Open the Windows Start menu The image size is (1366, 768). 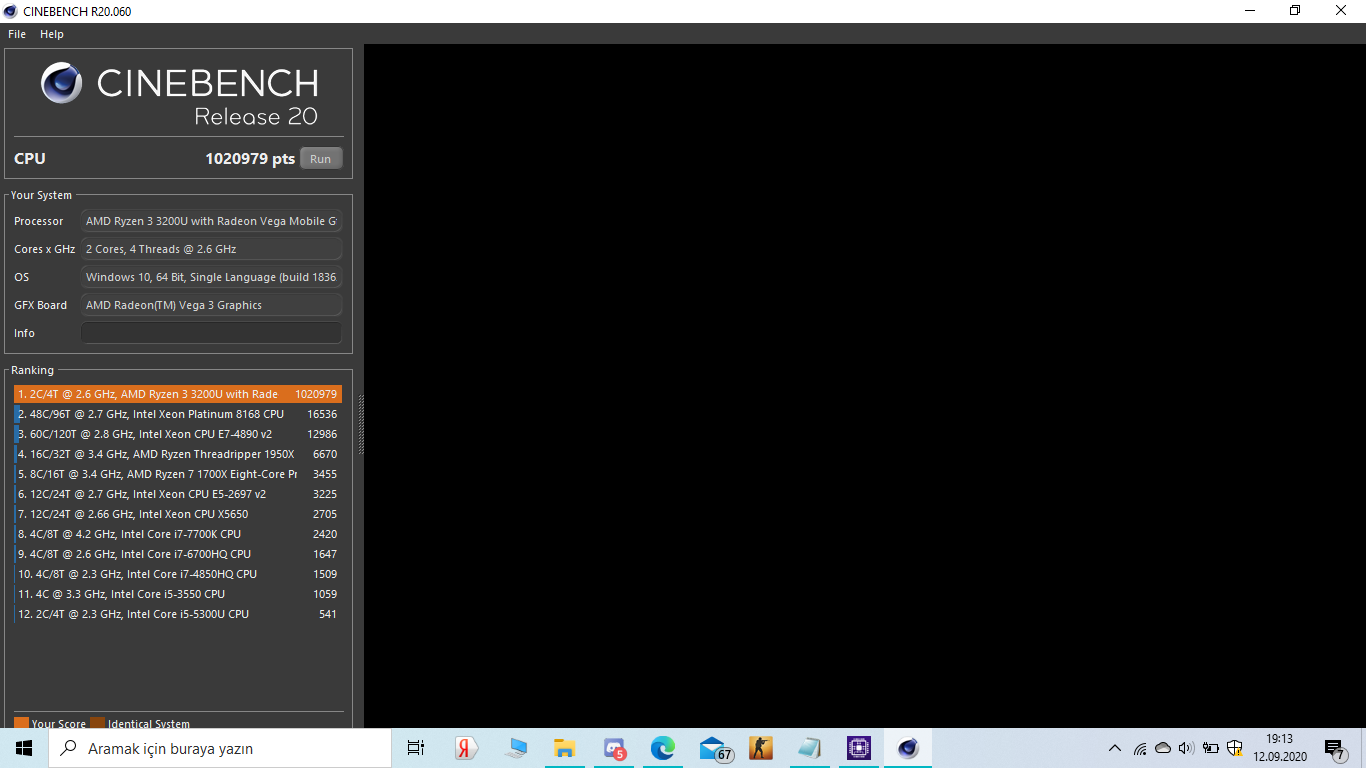(x=24, y=748)
